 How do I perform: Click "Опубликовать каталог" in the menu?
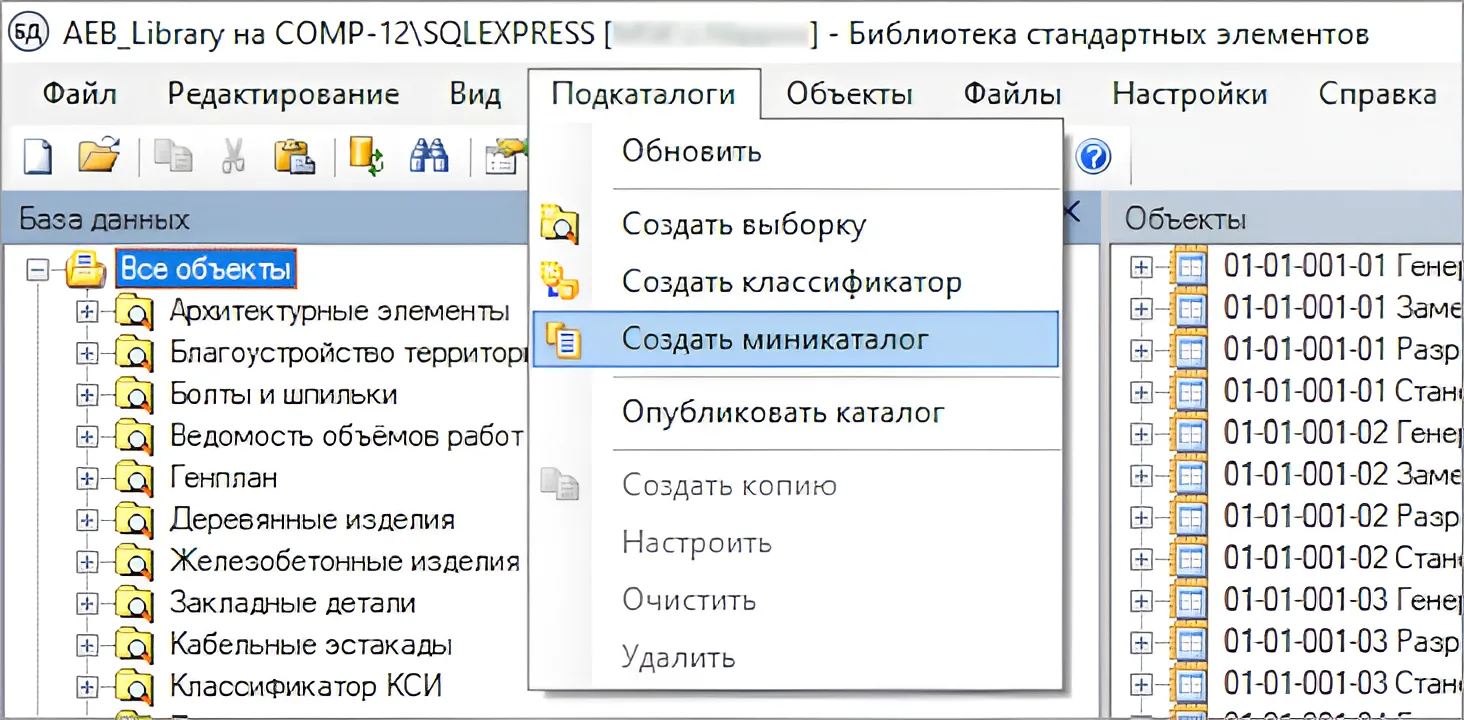point(782,412)
